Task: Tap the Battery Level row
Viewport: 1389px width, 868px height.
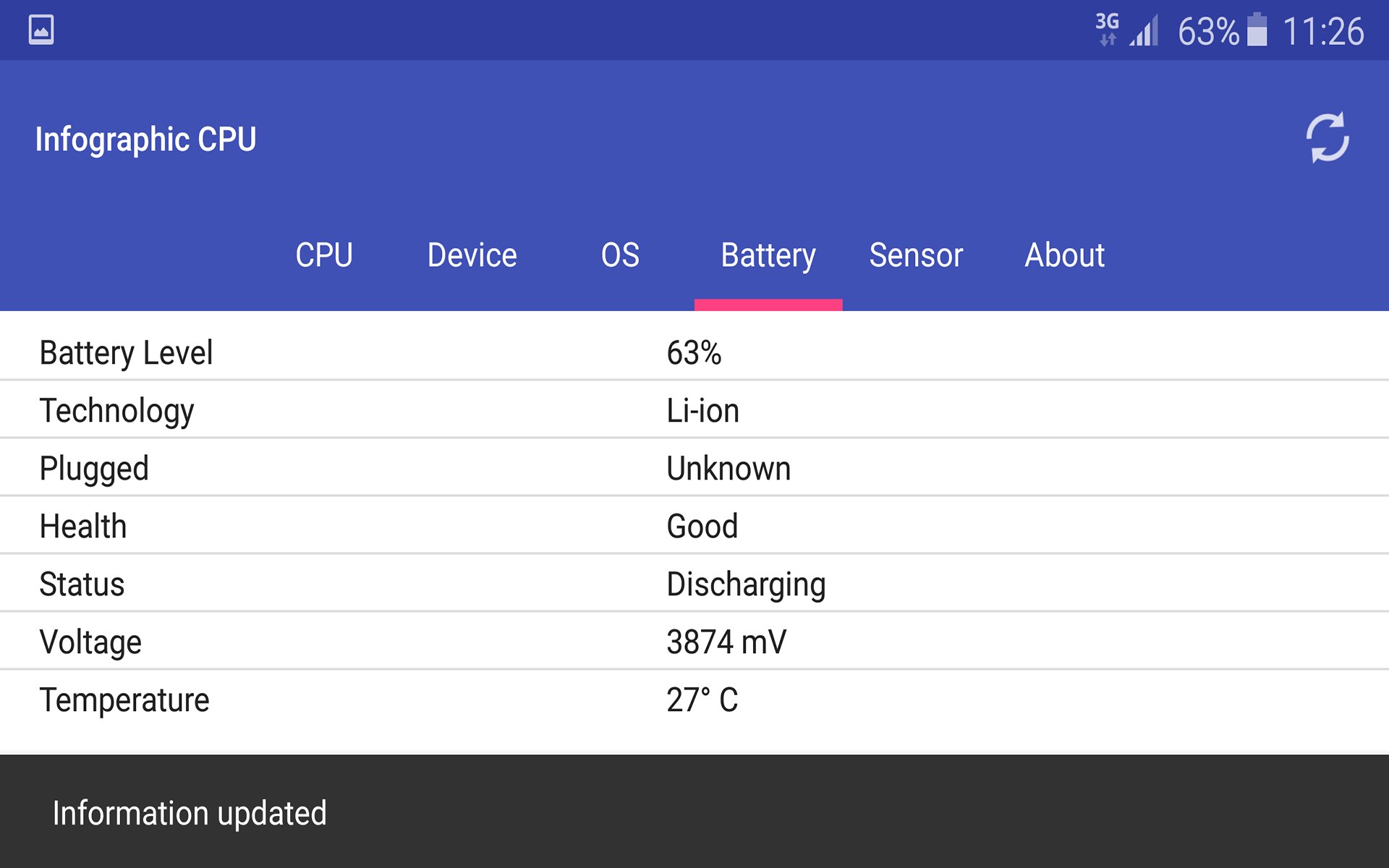Action: click(694, 352)
